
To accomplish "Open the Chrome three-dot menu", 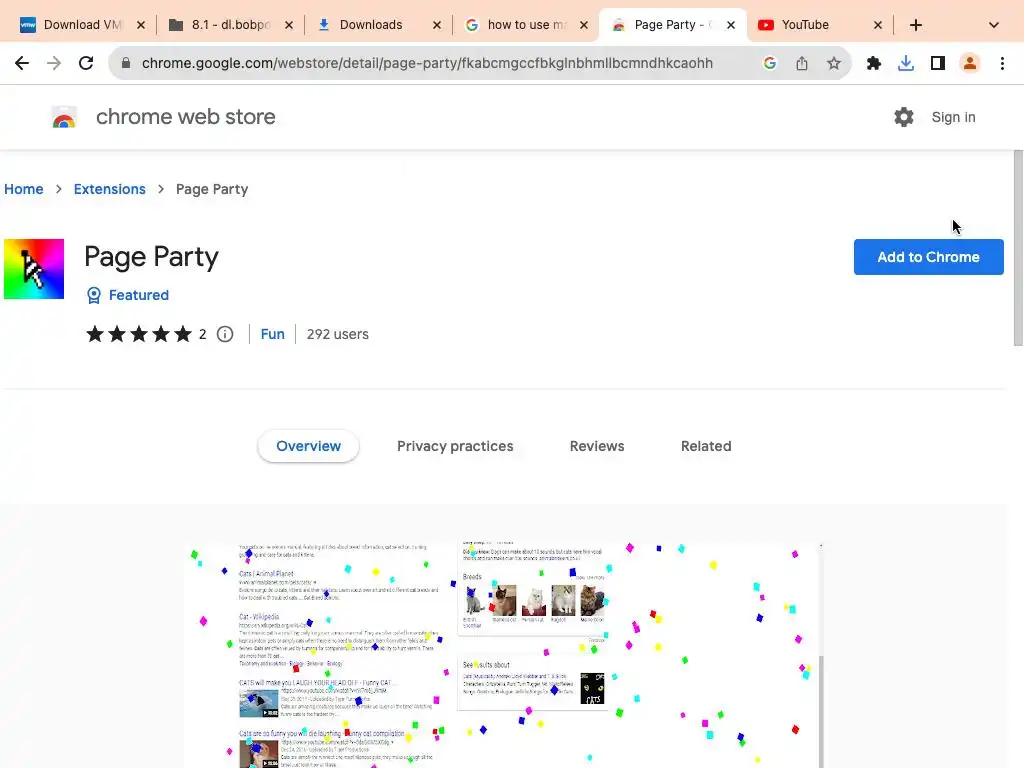I will click(x=1002, y=63).
